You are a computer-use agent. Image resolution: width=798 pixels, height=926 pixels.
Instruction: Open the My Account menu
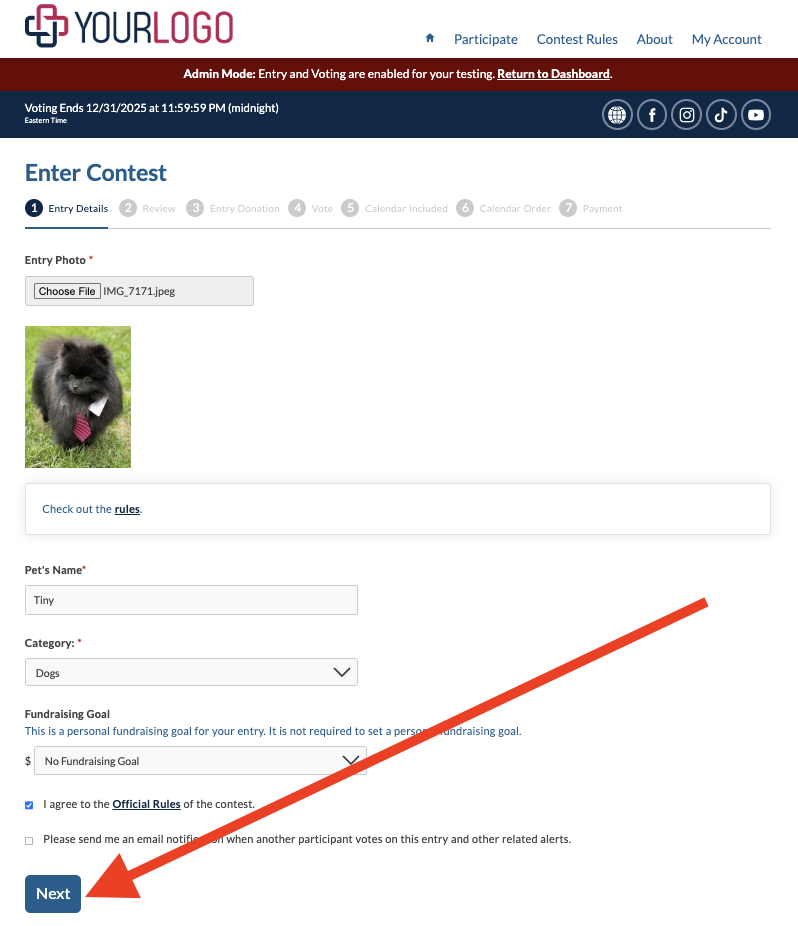pyautogui.click(x=727, y=39)
